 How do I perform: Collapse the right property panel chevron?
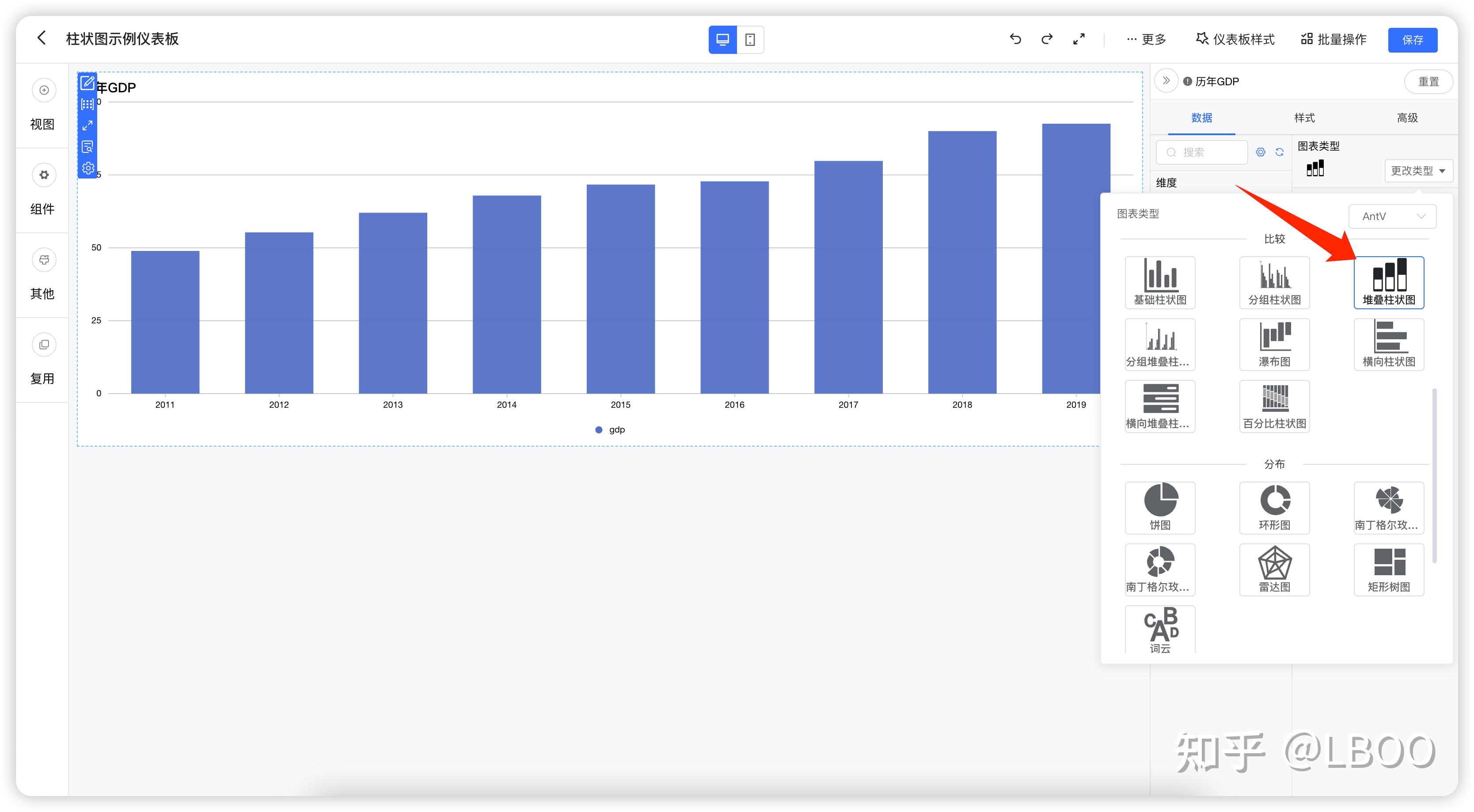pos(1166,81)
